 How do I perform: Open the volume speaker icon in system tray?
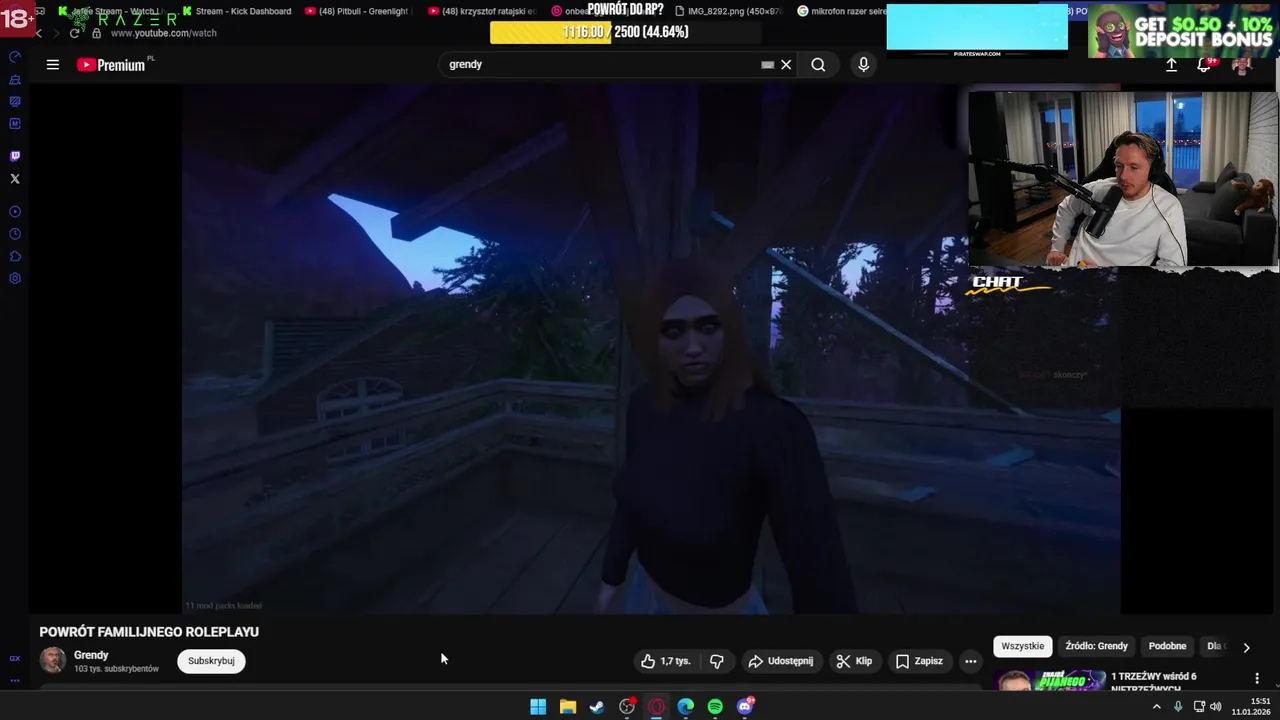coord(1215,707)
